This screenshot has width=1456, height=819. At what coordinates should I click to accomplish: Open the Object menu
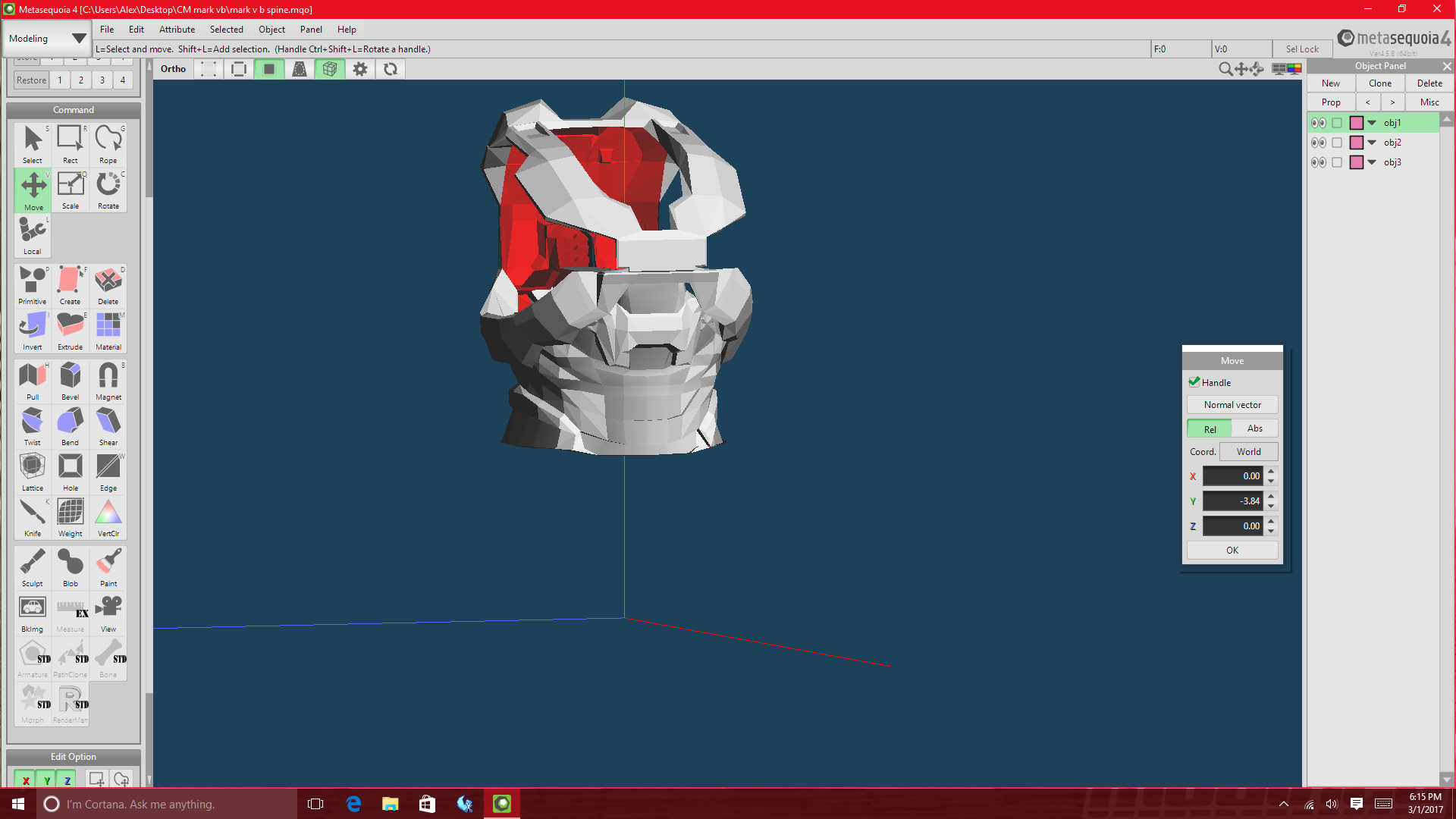(271, 30)
